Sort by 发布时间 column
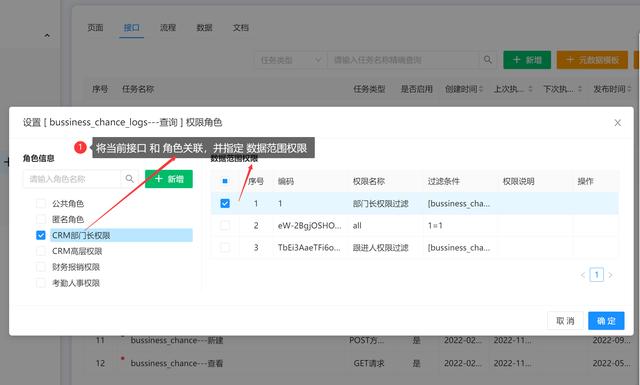640x385 pixels. 629,89
